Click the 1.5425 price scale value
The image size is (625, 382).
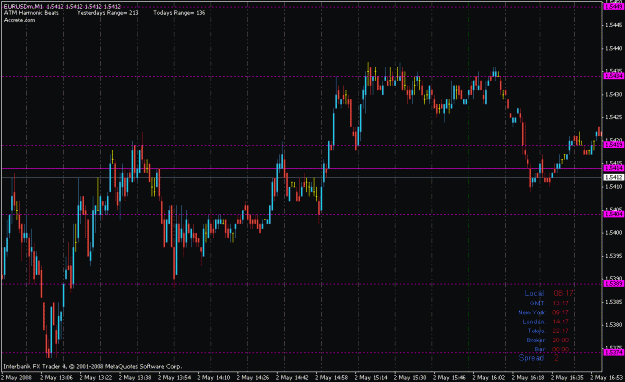[614, 117]
